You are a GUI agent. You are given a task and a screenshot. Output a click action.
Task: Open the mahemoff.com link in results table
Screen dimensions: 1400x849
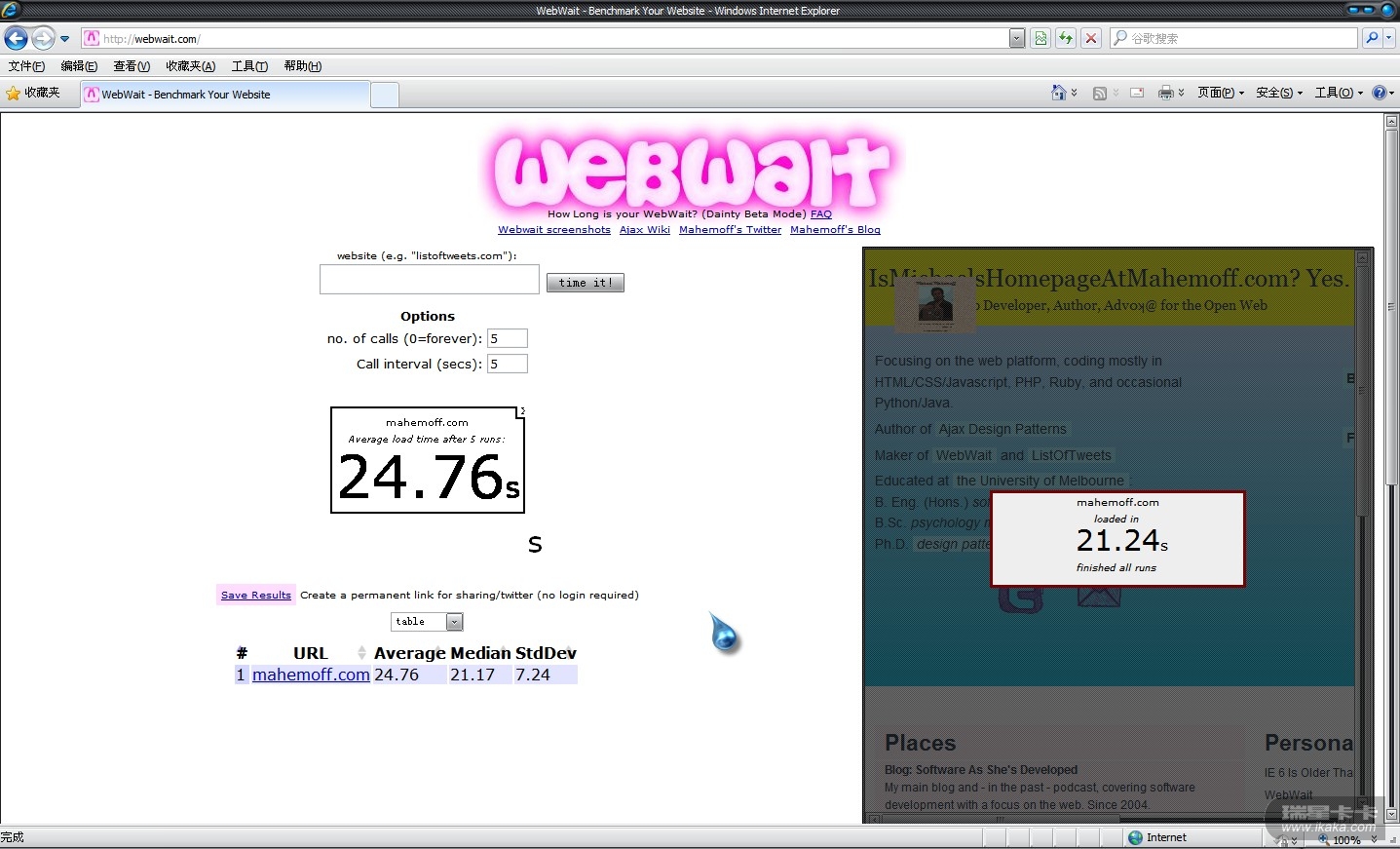click(x=311, y=675)
